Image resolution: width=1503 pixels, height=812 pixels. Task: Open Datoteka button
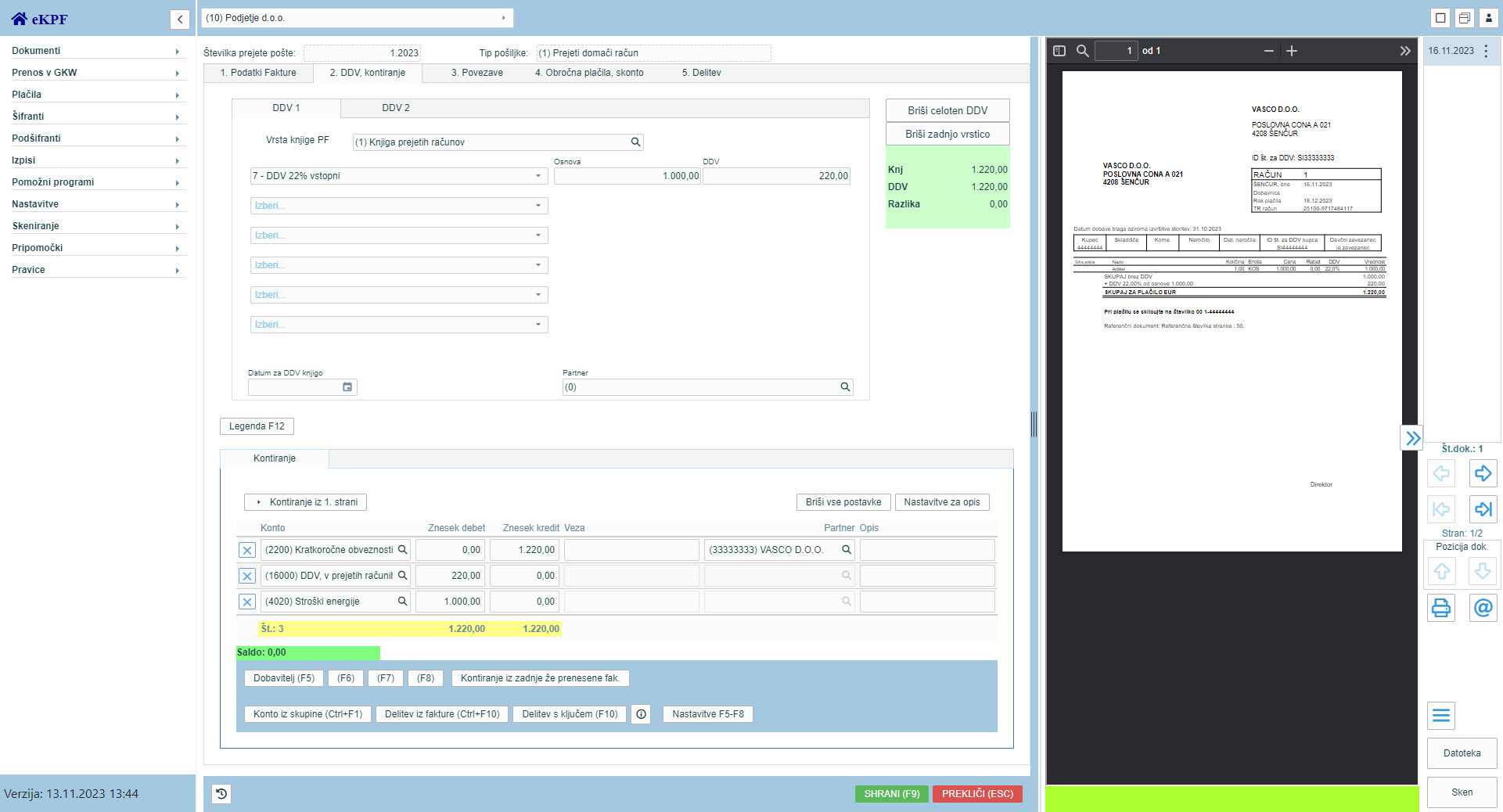[x=1462, y=753]
